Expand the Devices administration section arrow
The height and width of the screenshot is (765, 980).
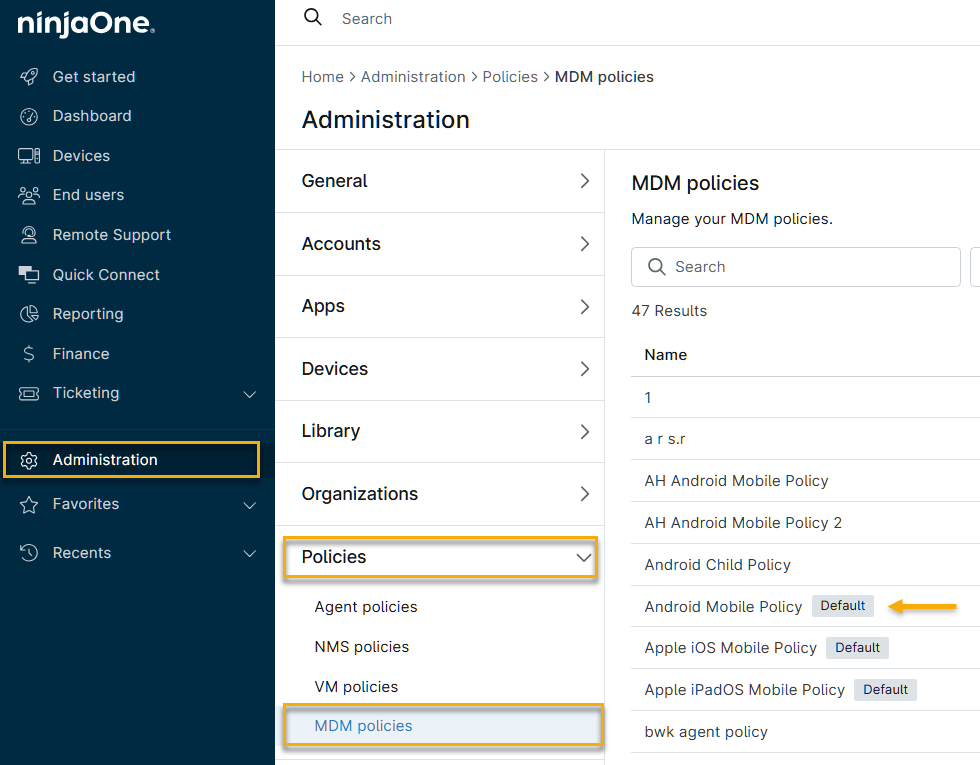[584, 369]
